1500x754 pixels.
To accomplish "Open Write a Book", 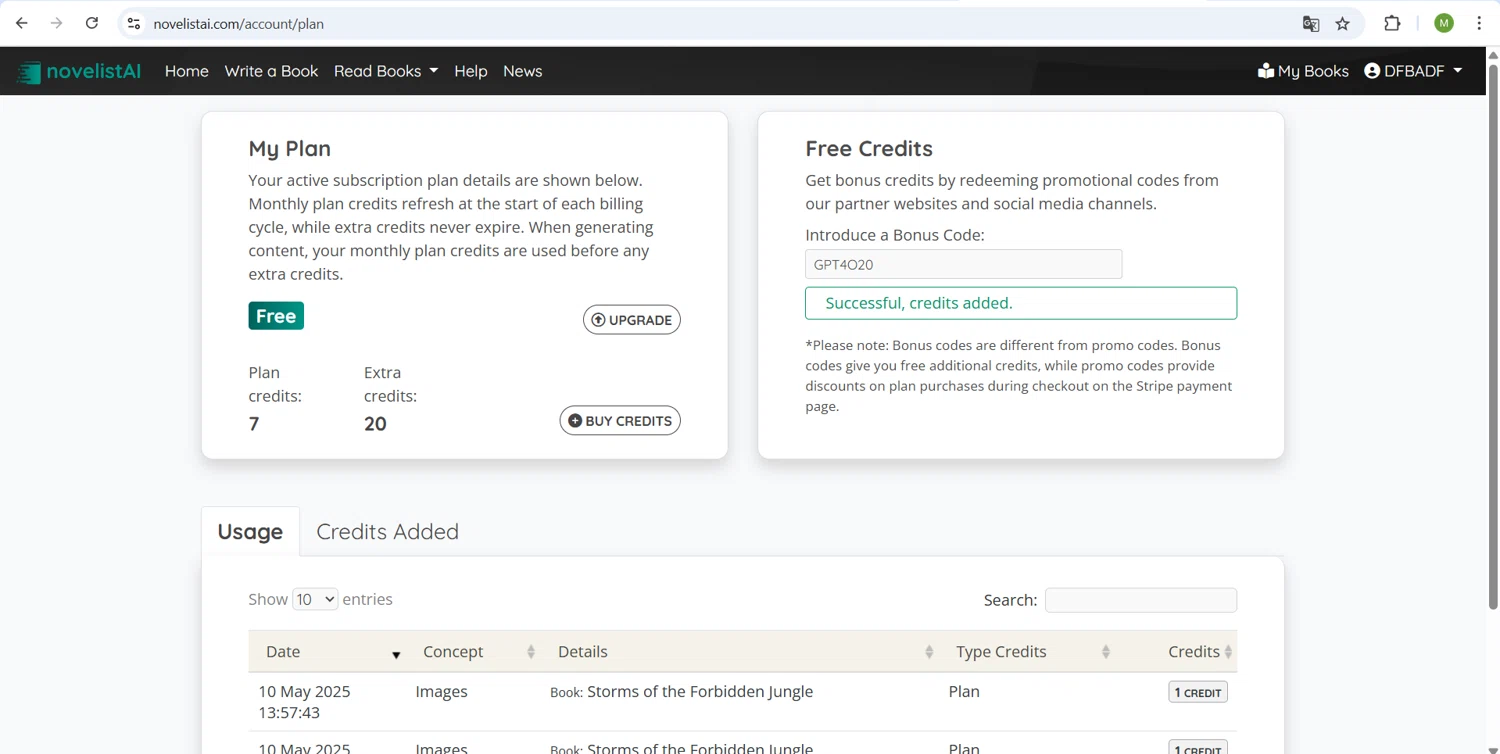I will click(271, 71).
